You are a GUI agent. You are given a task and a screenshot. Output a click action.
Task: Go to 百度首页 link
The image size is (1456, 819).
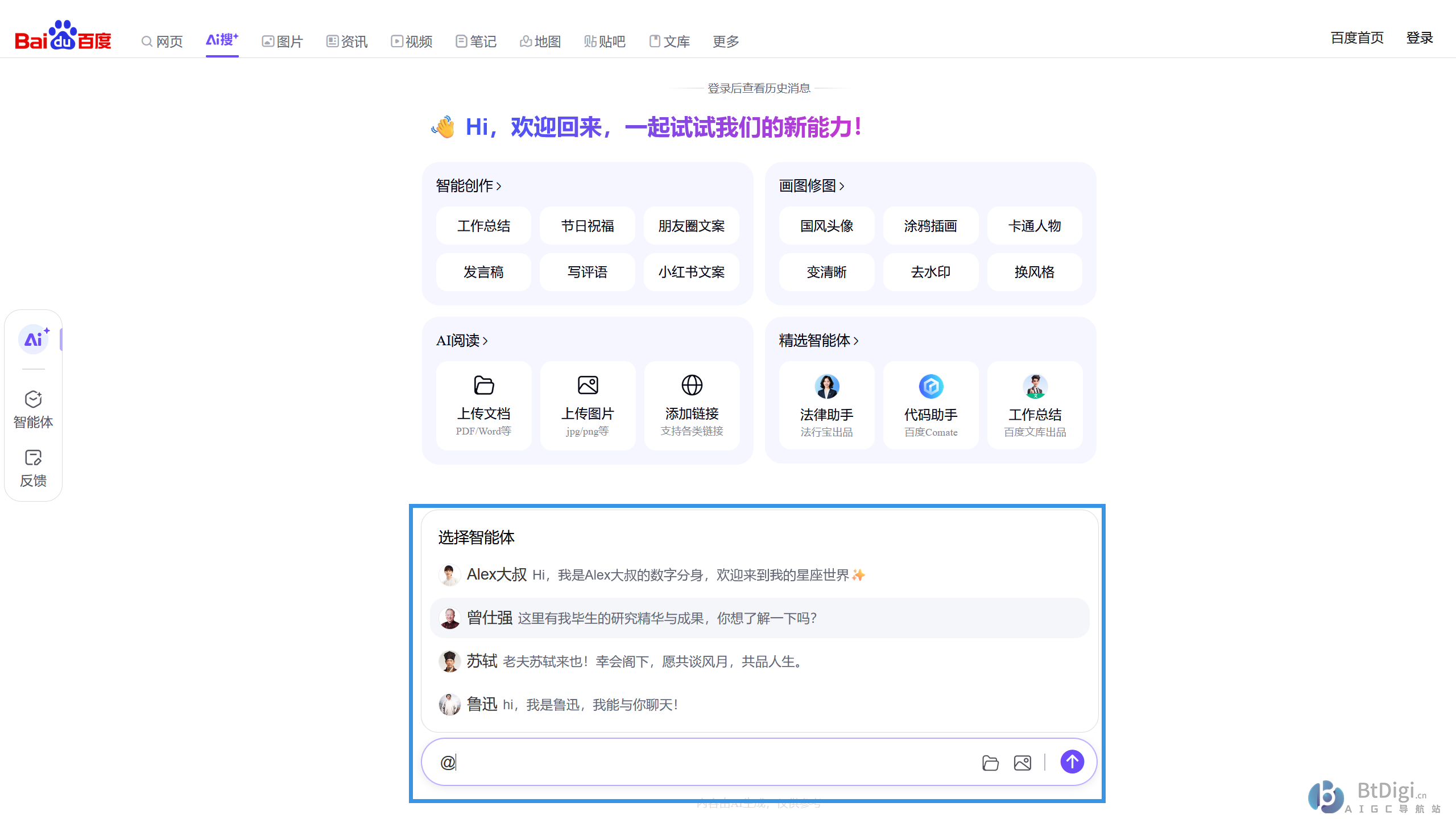(1357, 38)
